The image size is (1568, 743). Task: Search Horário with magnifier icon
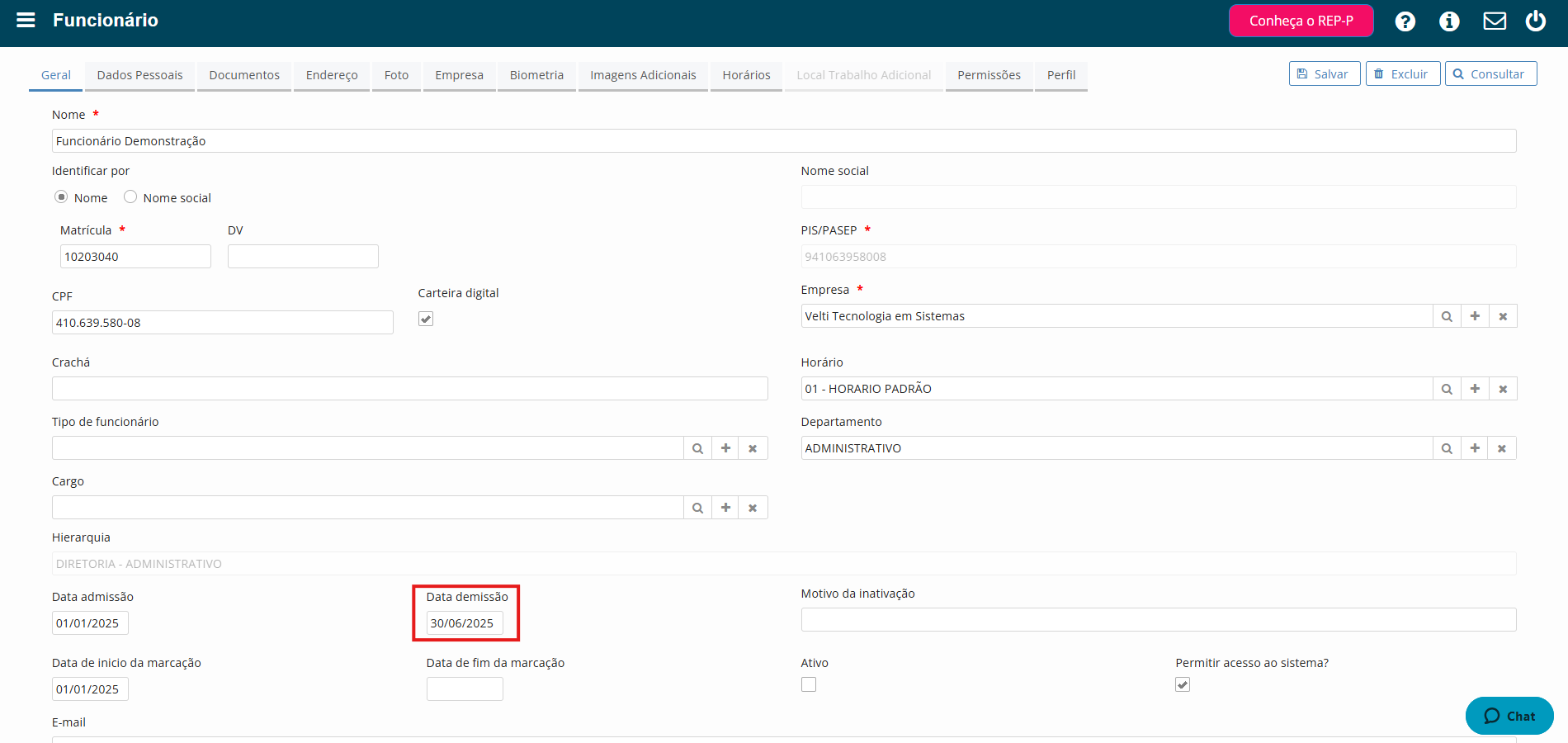point(1447,389)
